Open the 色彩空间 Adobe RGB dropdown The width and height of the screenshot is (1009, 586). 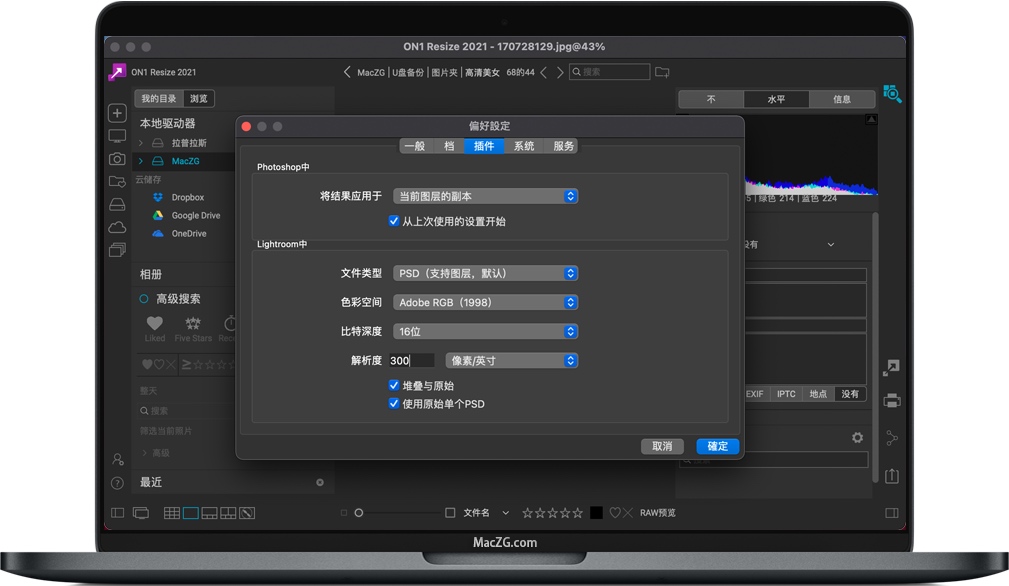click(x=485, y=302)
